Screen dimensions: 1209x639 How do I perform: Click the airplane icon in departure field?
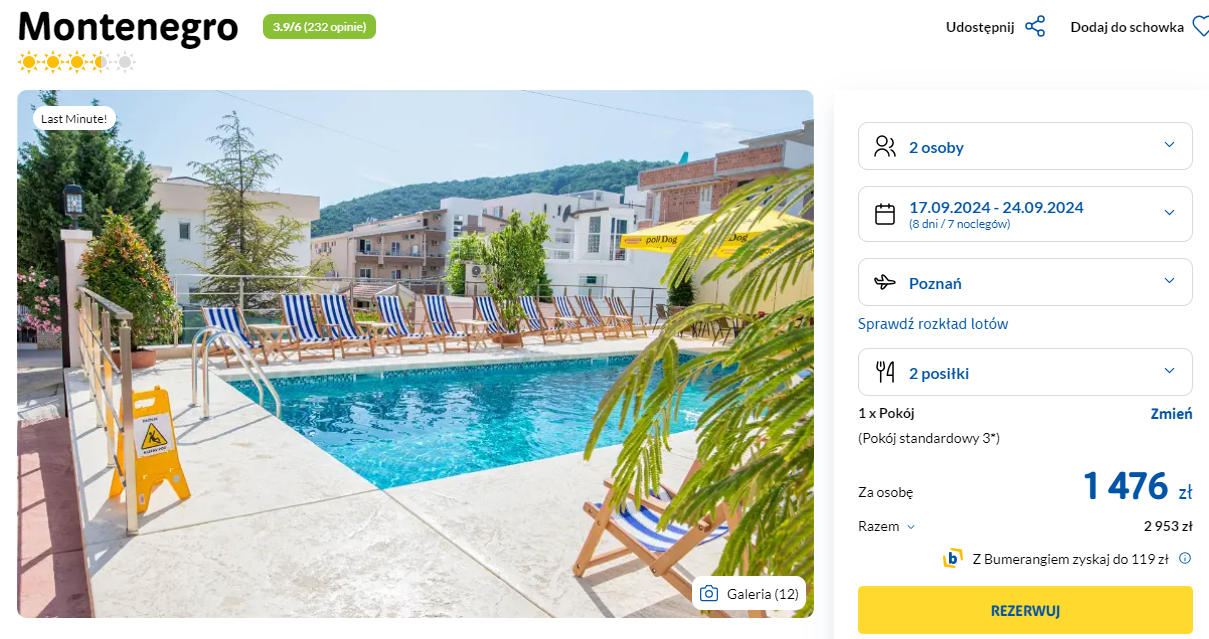coord(885,282)
